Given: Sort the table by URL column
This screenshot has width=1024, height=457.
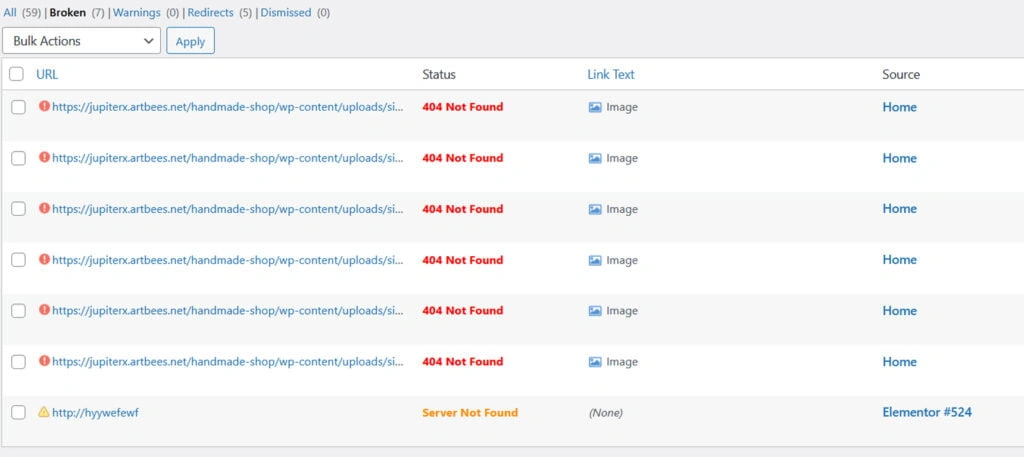Looking at the screenshot, I should click(x=47, y=74).
